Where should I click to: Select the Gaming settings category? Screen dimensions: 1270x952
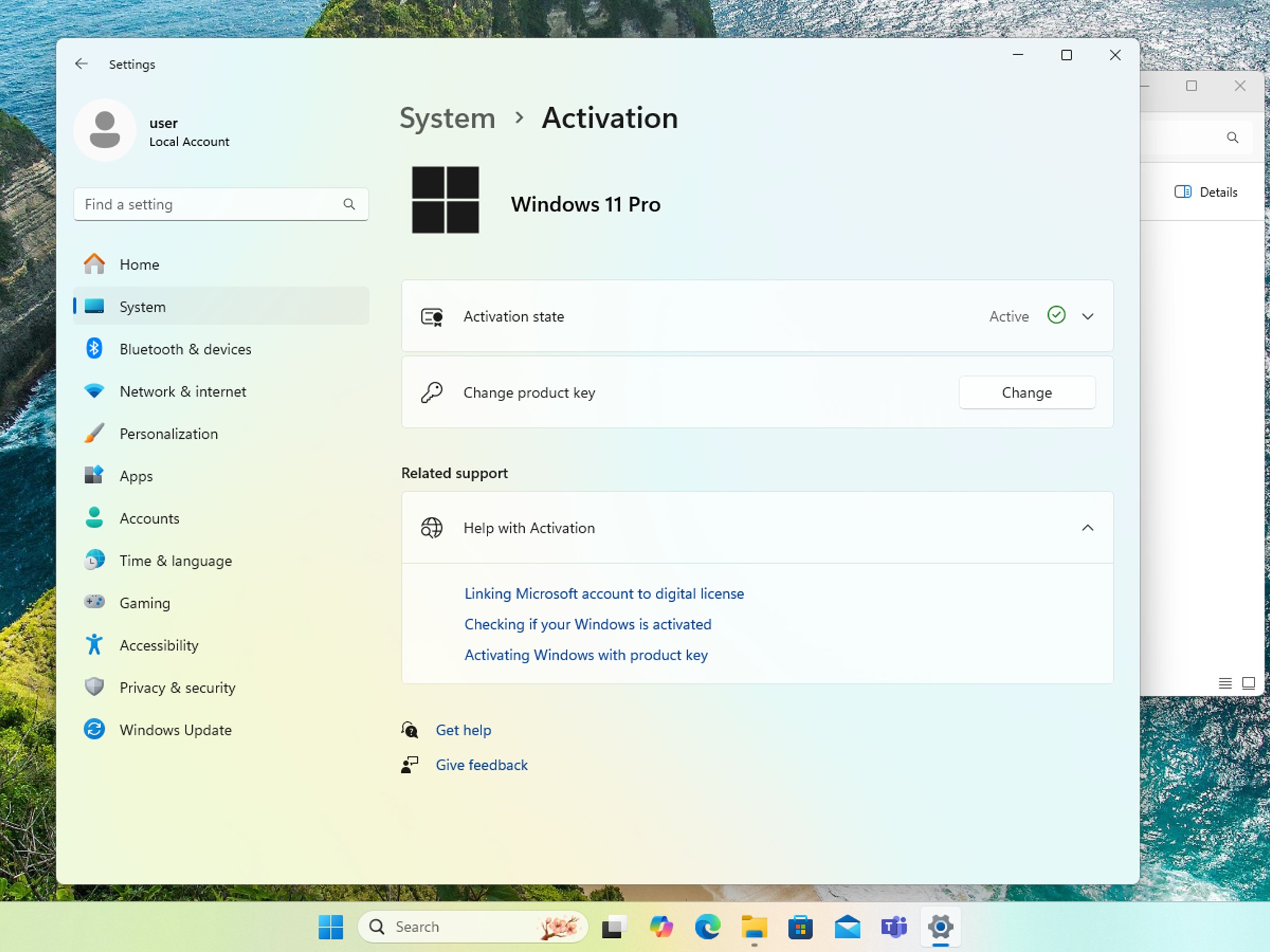(x=221, y=603)
